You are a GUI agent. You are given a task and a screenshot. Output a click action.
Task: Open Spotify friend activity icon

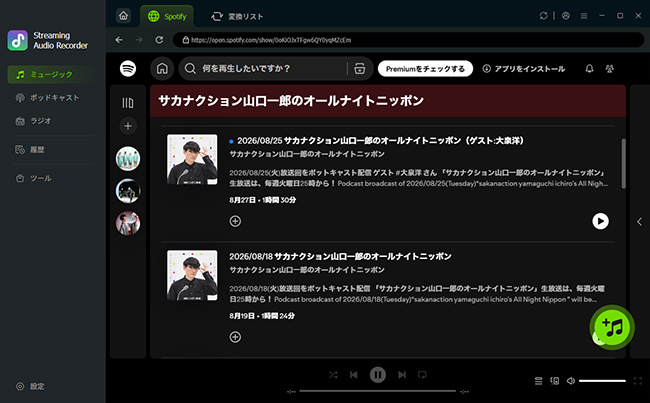[x=609, y=68]
